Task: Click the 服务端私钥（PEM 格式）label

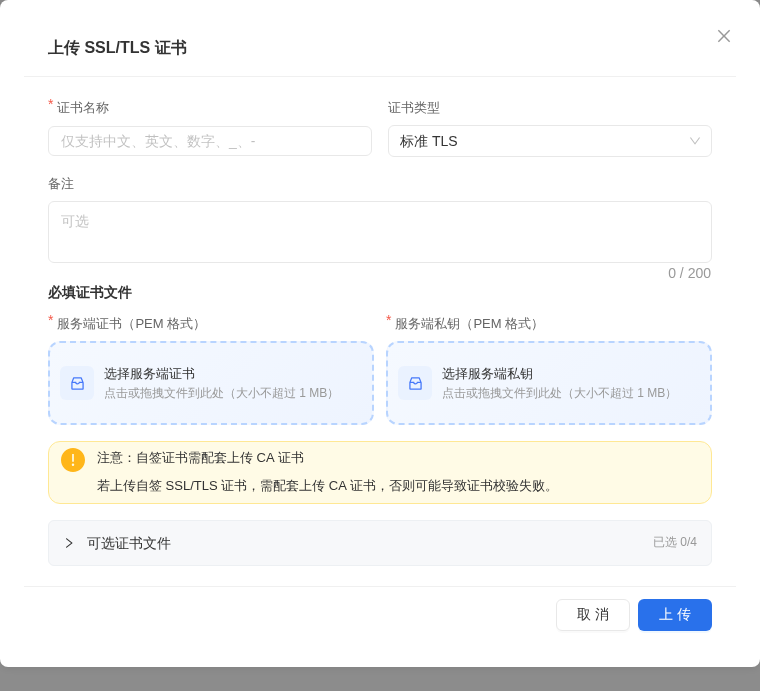Action: pos(466,324)
